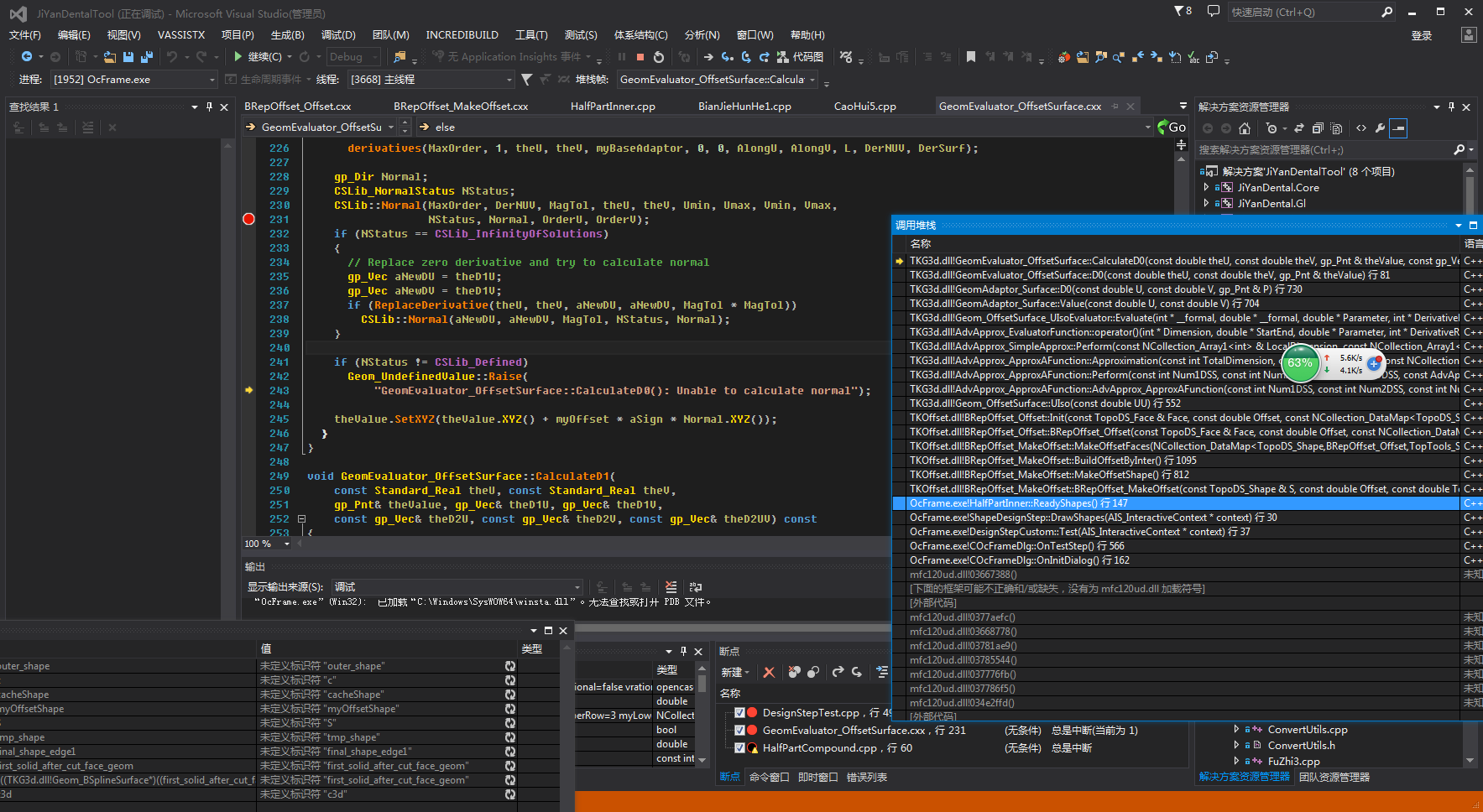Image resolution: width=1483 pixels, height=812 pixels.
Task: Stop debugging with the red stop icon
Action: click(x=640, y=57)
